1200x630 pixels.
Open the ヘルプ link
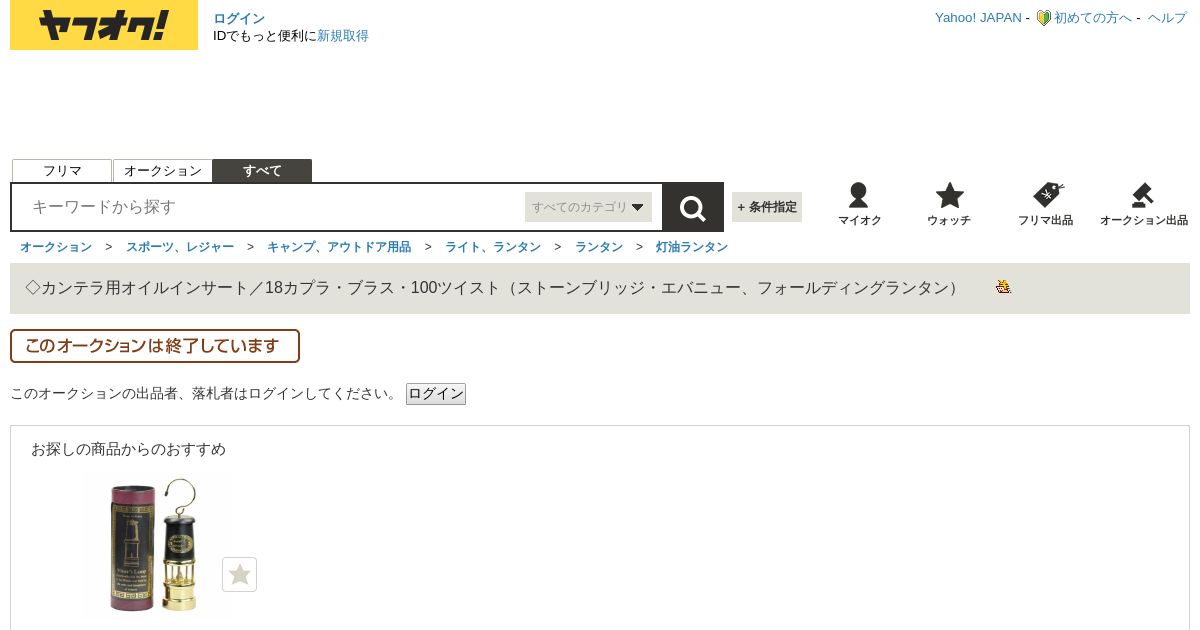[x=1167, y=18]
